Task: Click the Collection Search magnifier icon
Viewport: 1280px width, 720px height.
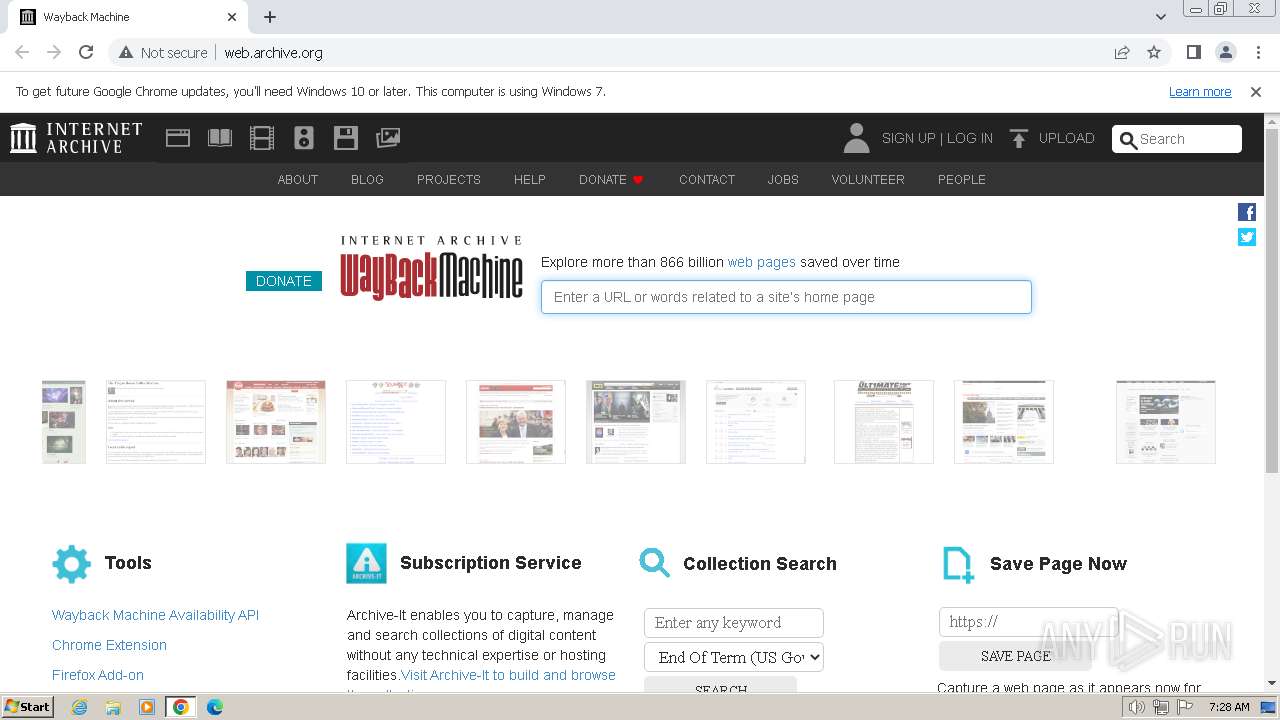Action: point(655,563)
